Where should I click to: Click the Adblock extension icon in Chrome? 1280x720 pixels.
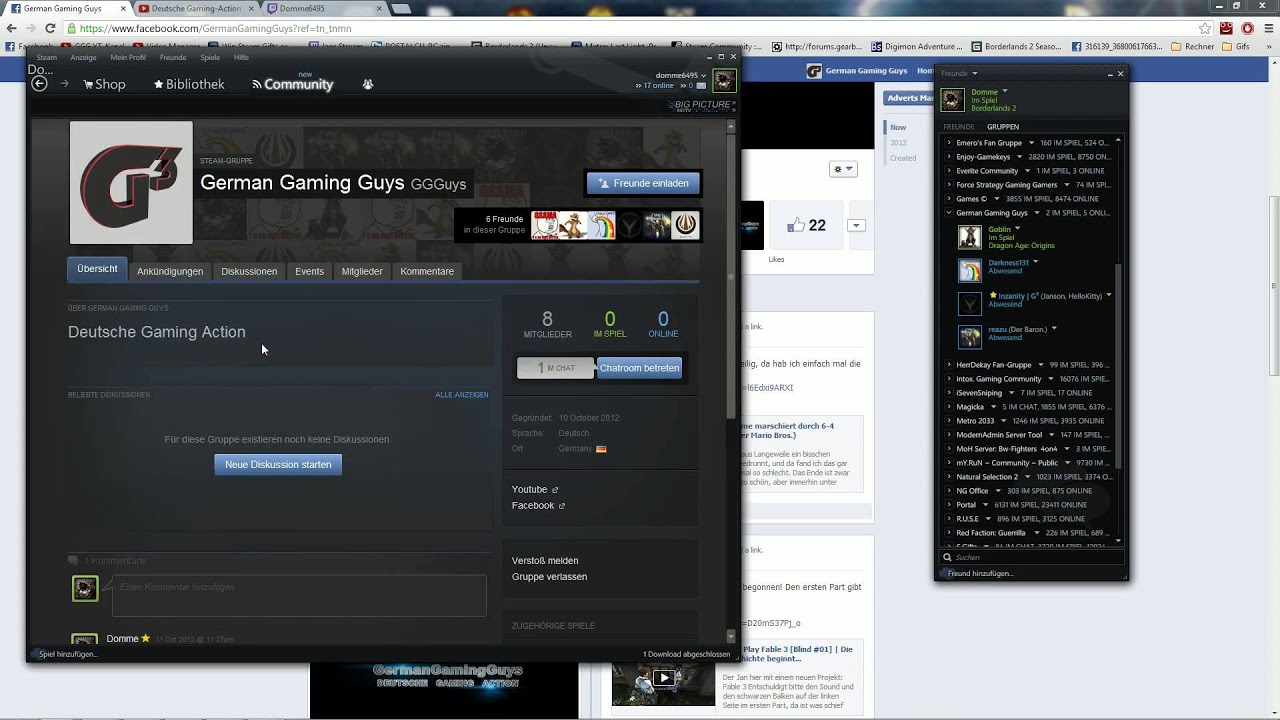point(1247,29)
